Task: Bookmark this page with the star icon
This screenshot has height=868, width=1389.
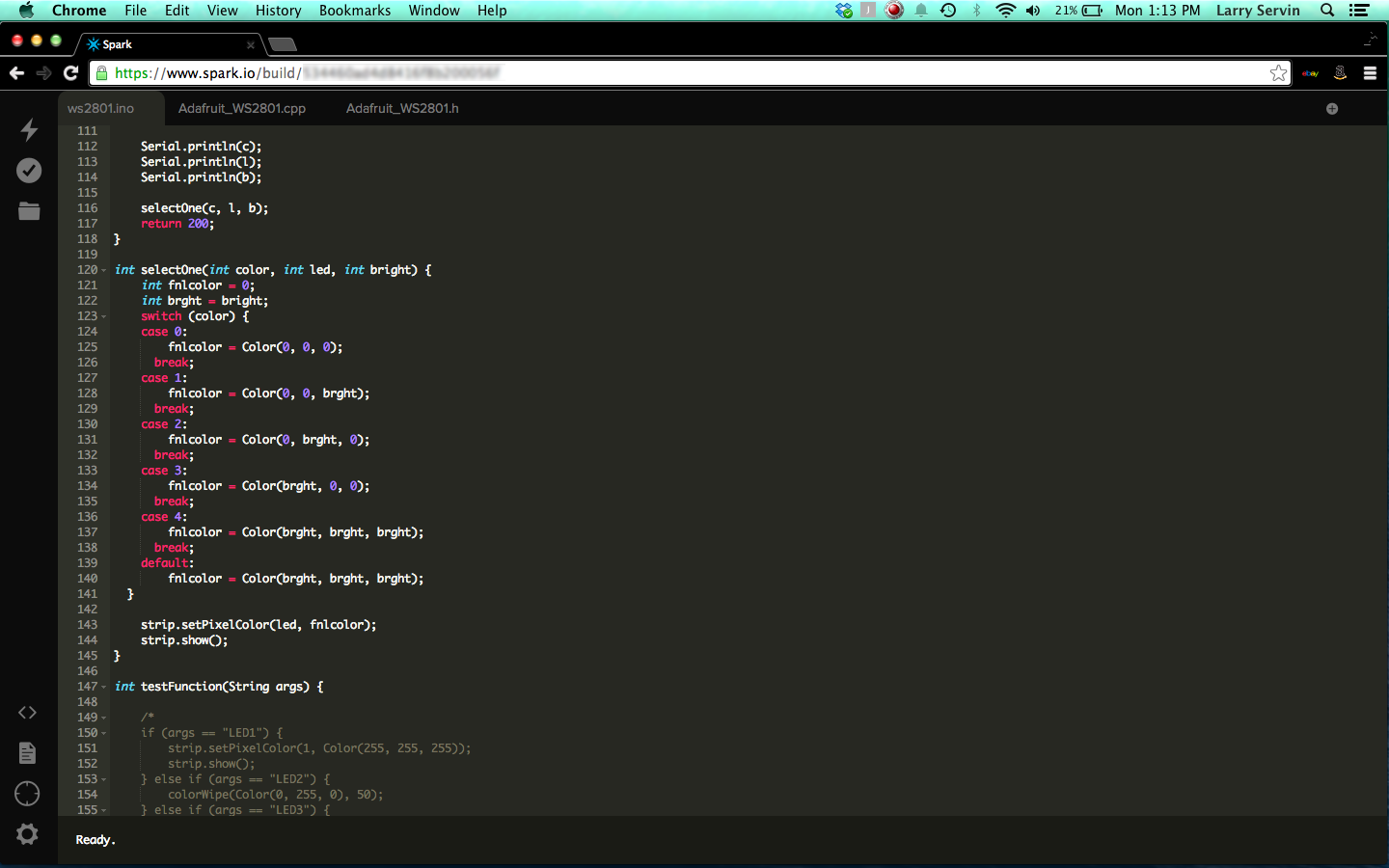Action: point(1278,73)
